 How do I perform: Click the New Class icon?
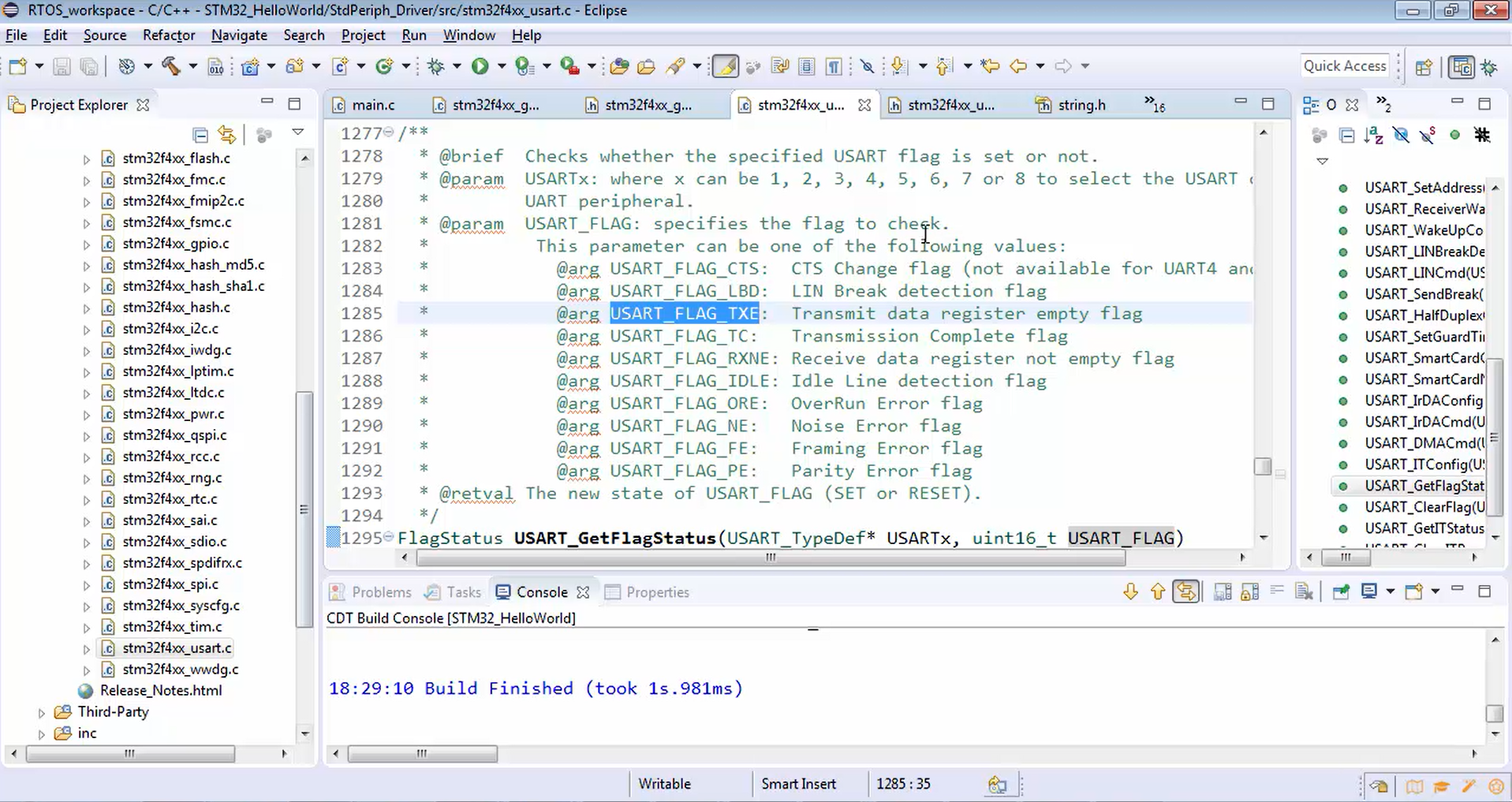pos(384,66)
